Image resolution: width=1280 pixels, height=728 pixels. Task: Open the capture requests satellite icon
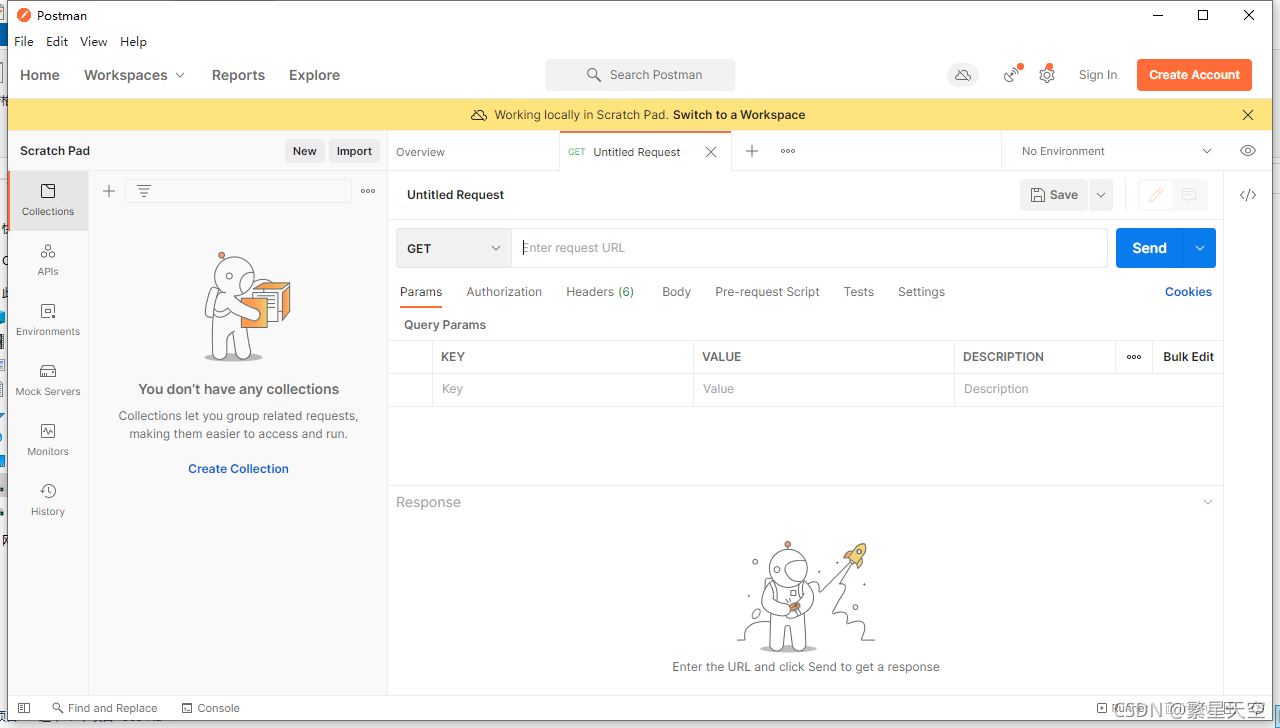click(x=1012, y=75)
